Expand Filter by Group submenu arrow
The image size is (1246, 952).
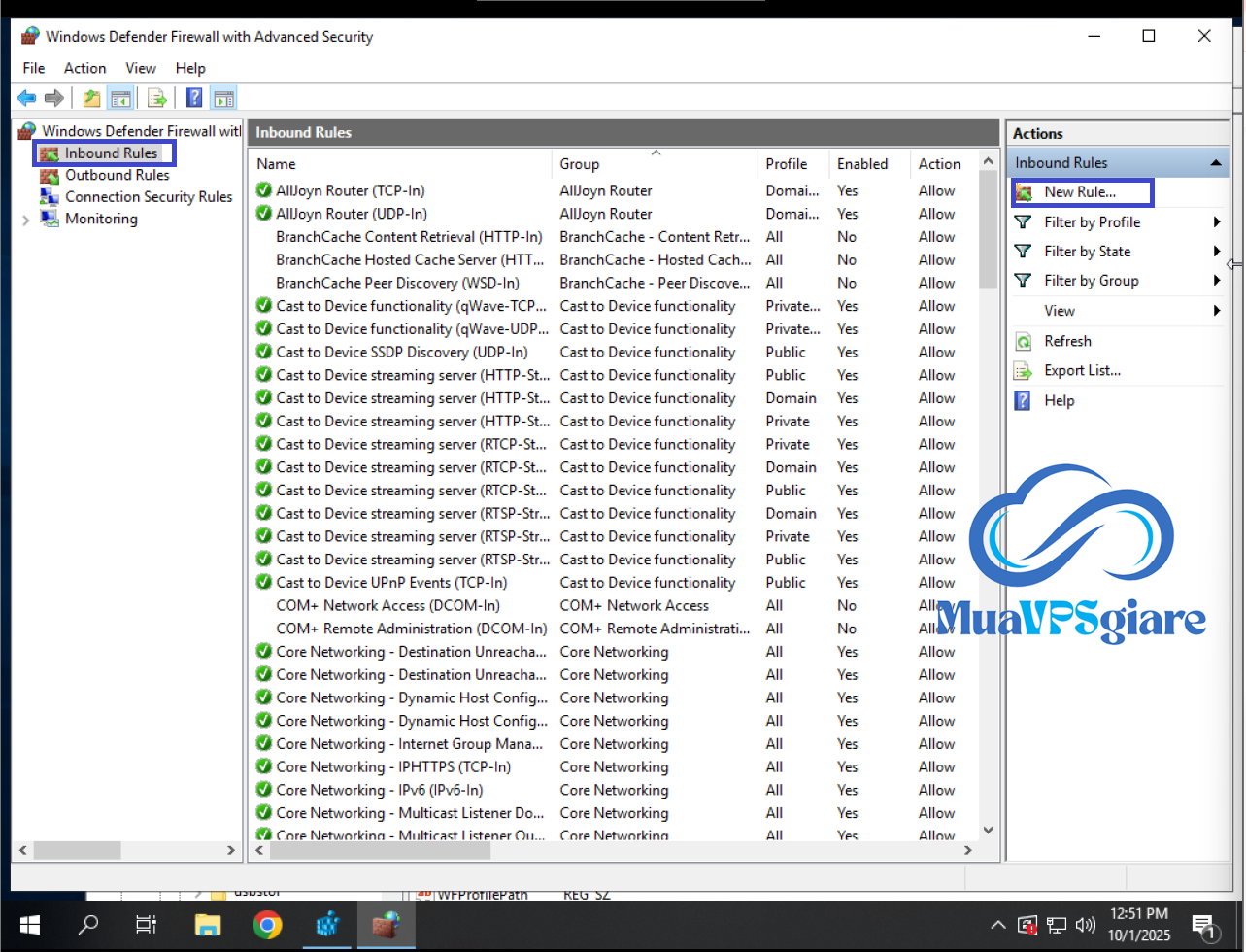[1216, 281]
